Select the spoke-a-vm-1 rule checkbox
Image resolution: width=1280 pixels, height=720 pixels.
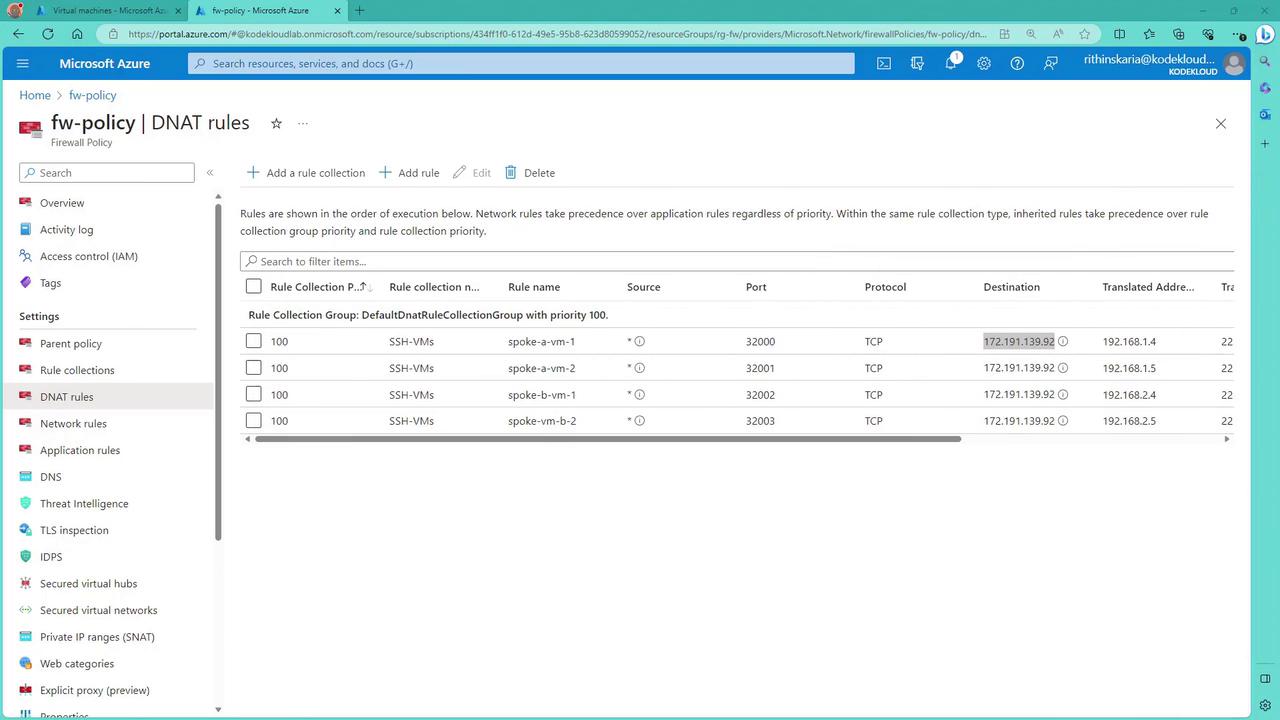[x=254, y=341]
